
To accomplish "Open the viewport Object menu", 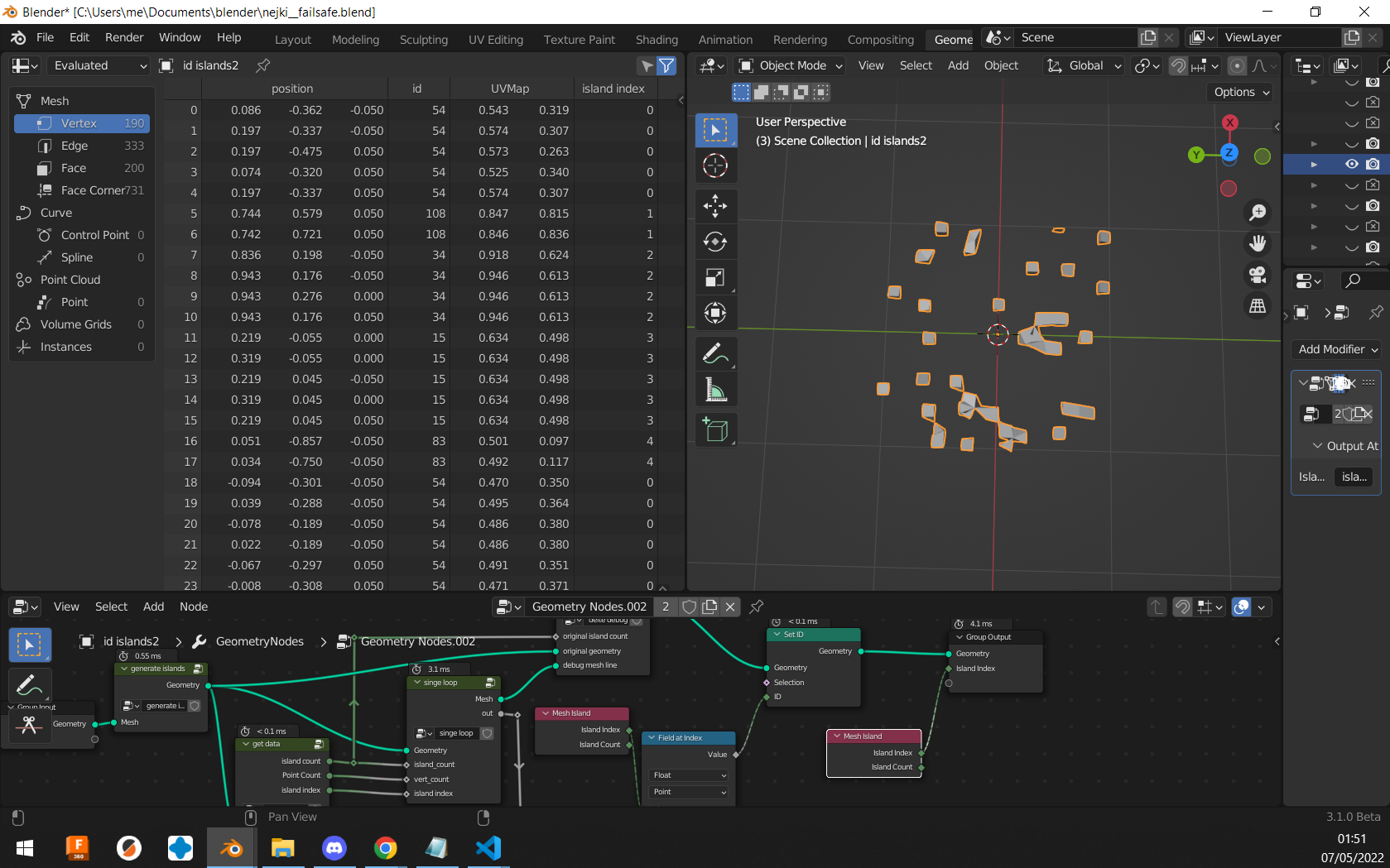I will (1001, 65).
